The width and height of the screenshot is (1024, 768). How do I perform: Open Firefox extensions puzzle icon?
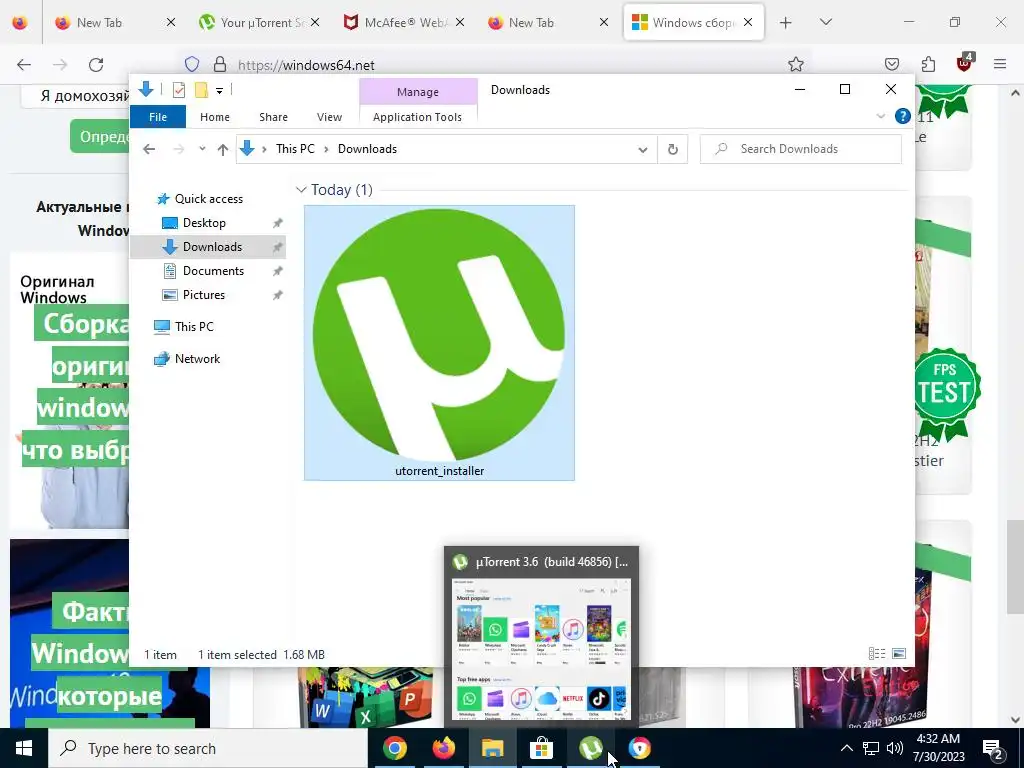[x=928, y=64]
